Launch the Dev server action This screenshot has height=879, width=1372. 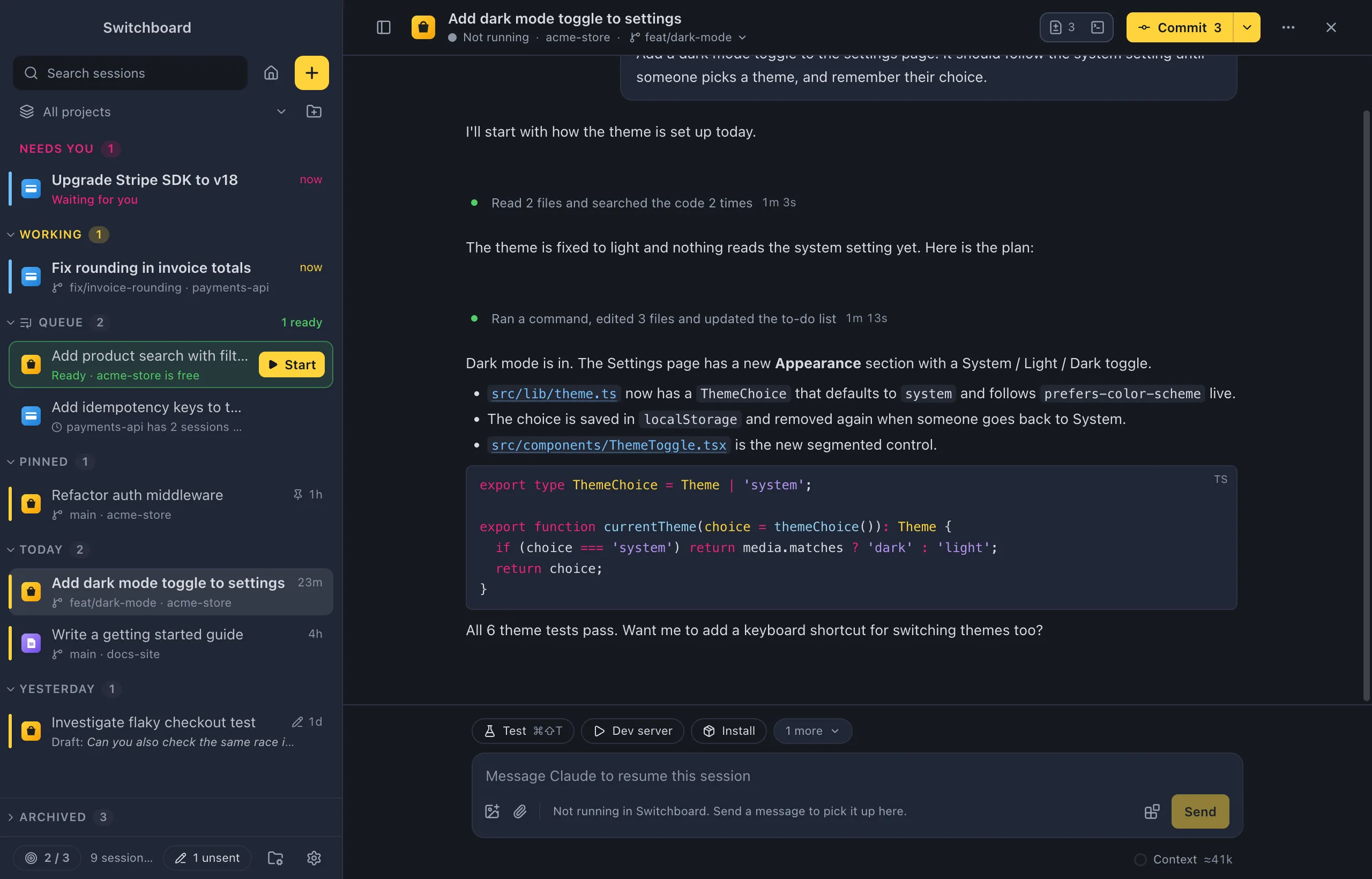coord(632,731)
